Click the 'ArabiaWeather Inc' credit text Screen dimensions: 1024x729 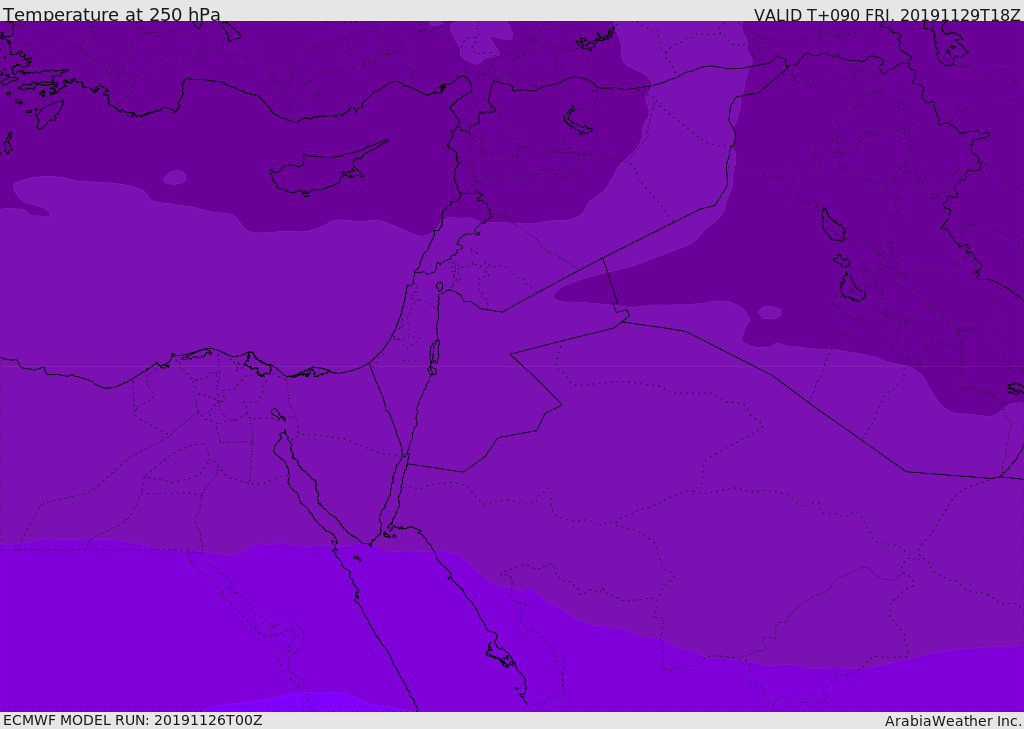(x=953, y=721)
